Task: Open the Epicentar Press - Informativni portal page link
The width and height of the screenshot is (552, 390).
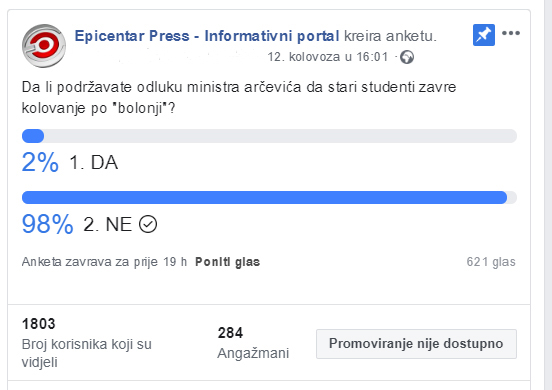Action: coord(207,36)
